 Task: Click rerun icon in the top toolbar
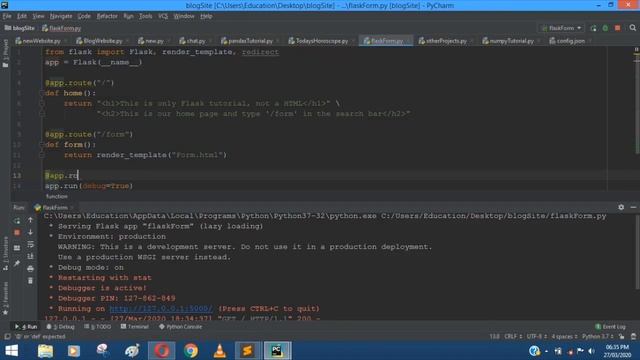pyautogui.click(x=593, y=28)
